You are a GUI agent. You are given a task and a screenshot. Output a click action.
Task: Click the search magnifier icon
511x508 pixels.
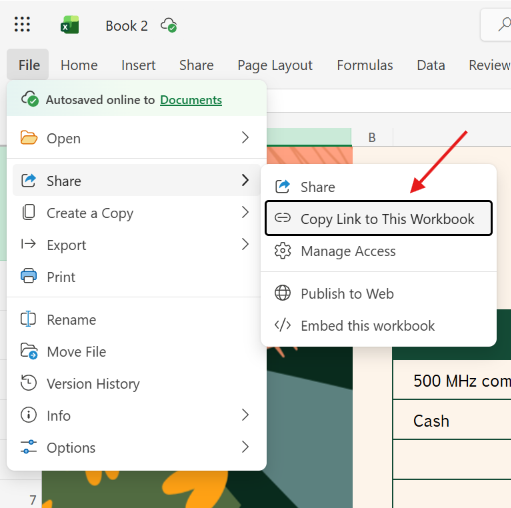504,25
